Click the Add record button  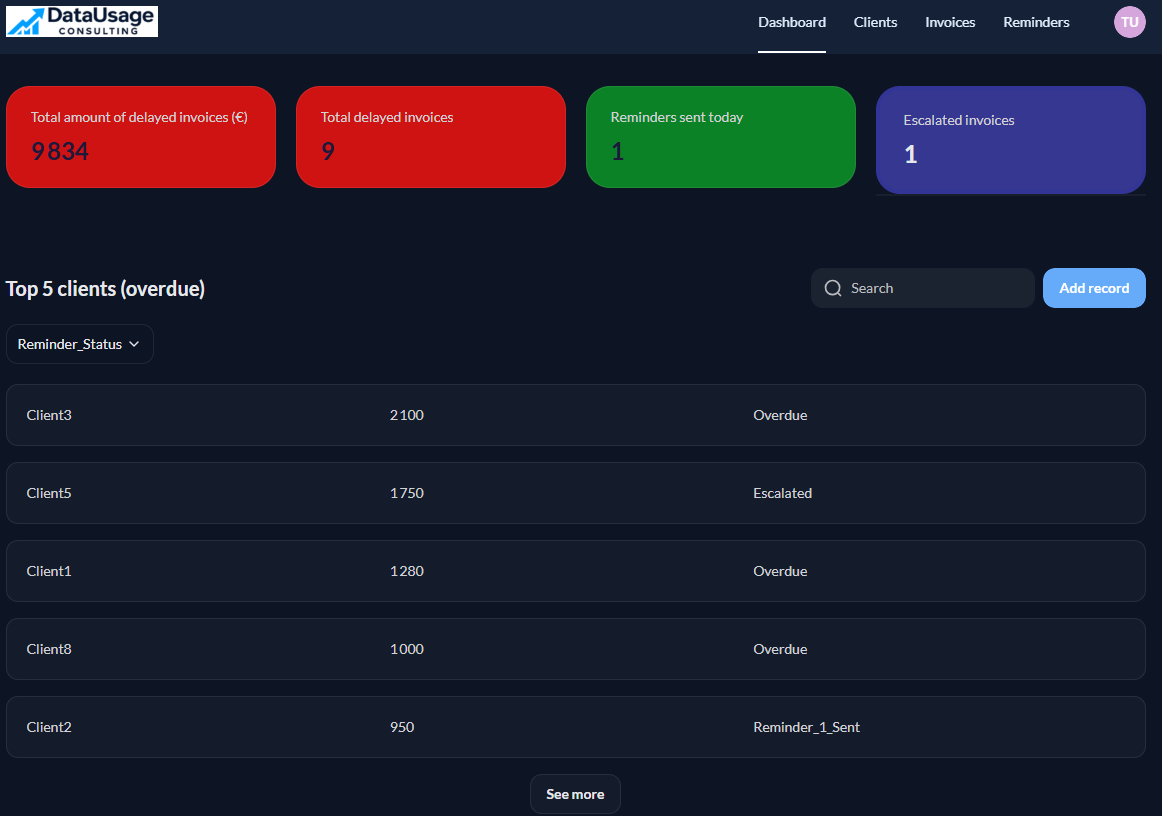(1094, 288)
